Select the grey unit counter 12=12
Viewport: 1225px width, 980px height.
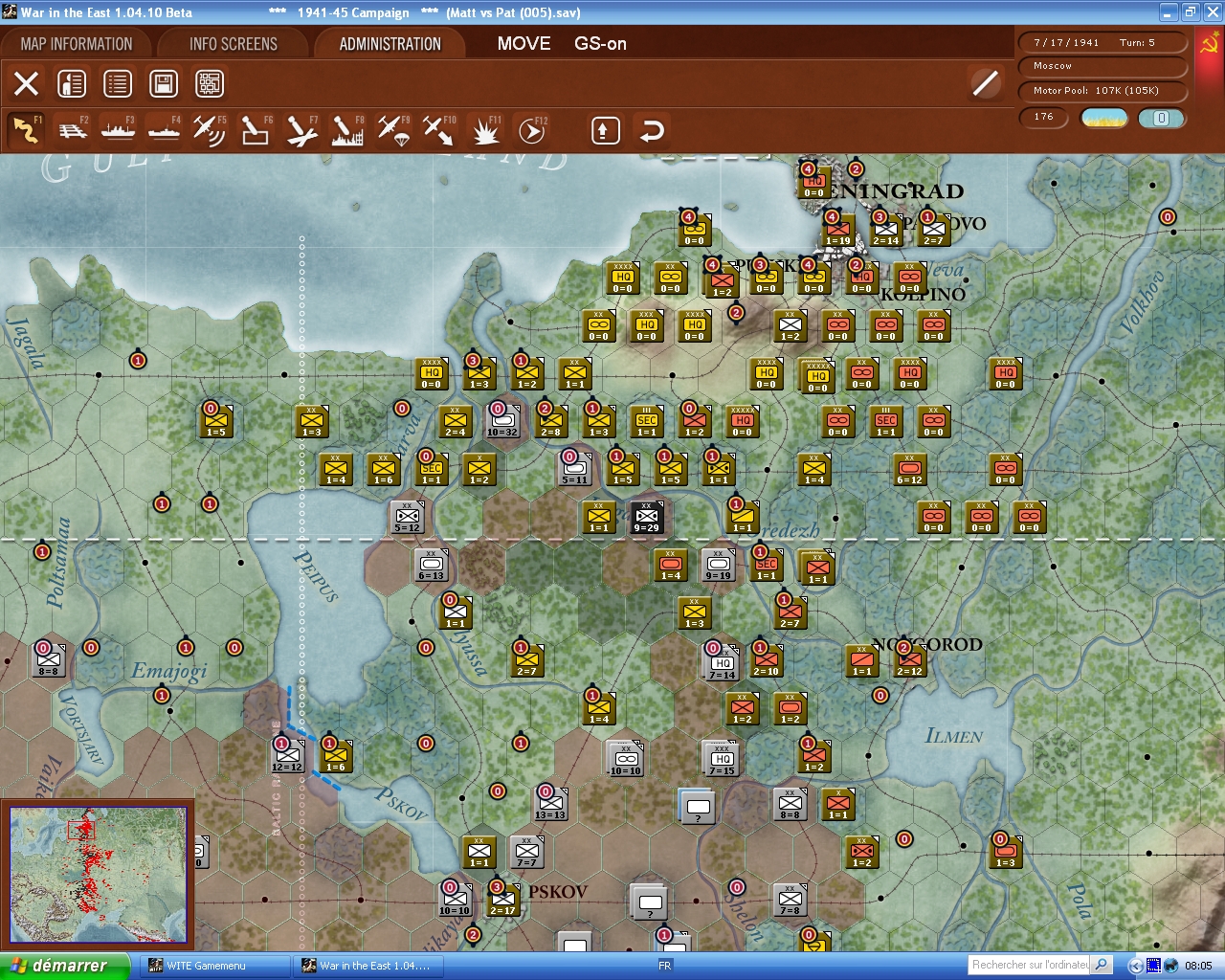(x=287, y=757)
